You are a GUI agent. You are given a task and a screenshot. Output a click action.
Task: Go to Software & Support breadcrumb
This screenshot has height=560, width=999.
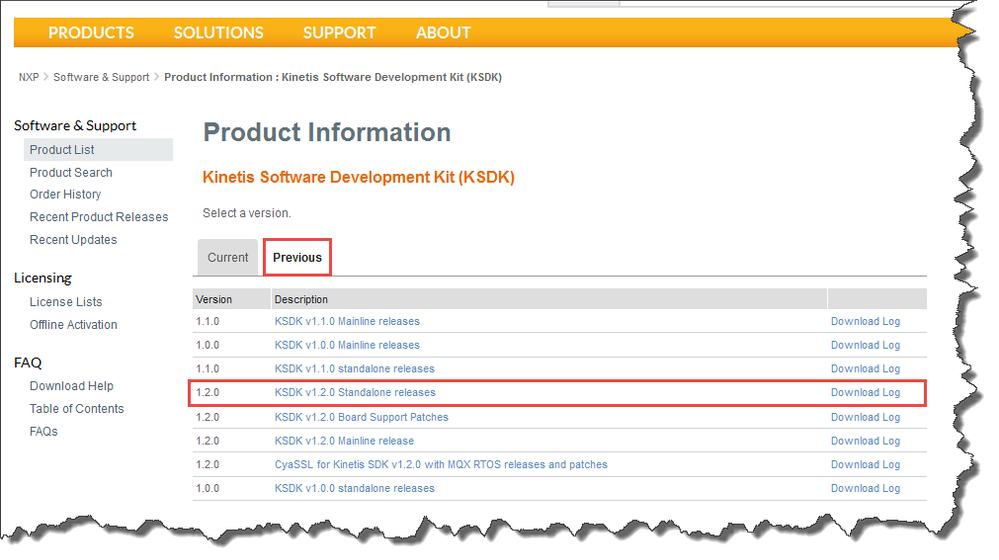coord(101,77)
